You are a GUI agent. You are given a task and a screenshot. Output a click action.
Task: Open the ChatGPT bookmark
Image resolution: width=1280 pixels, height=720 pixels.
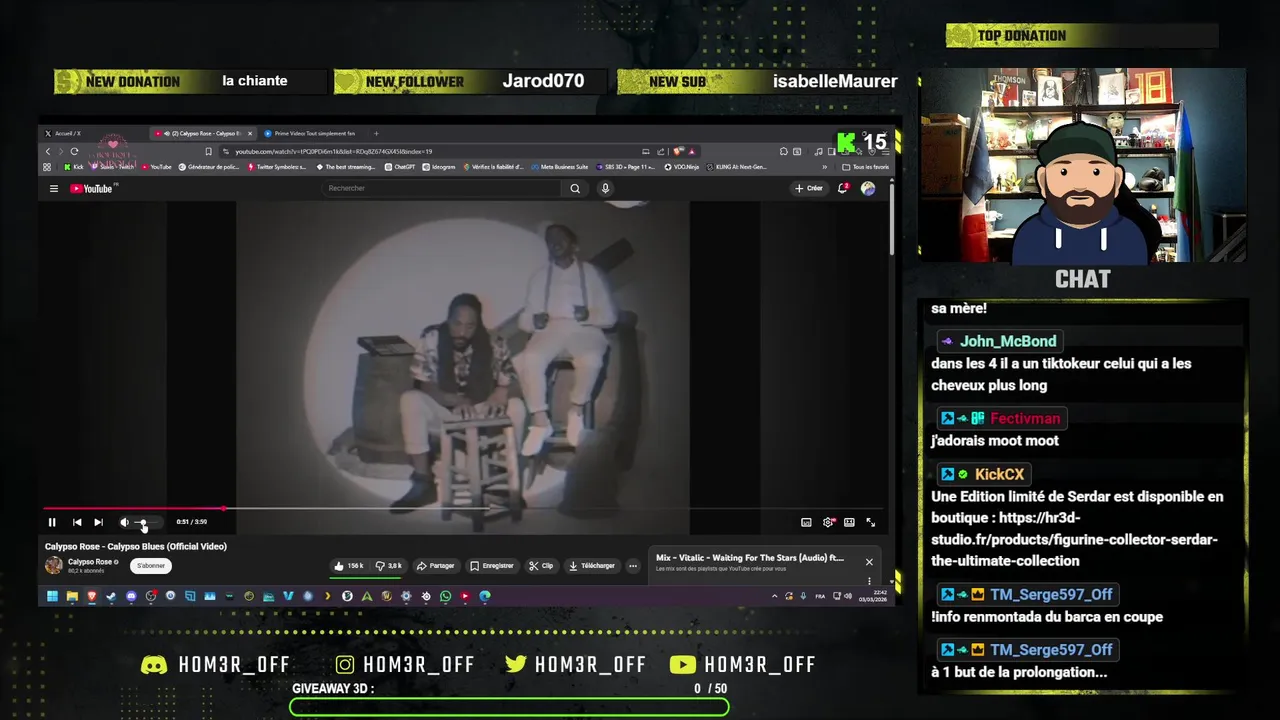point(399,167)
